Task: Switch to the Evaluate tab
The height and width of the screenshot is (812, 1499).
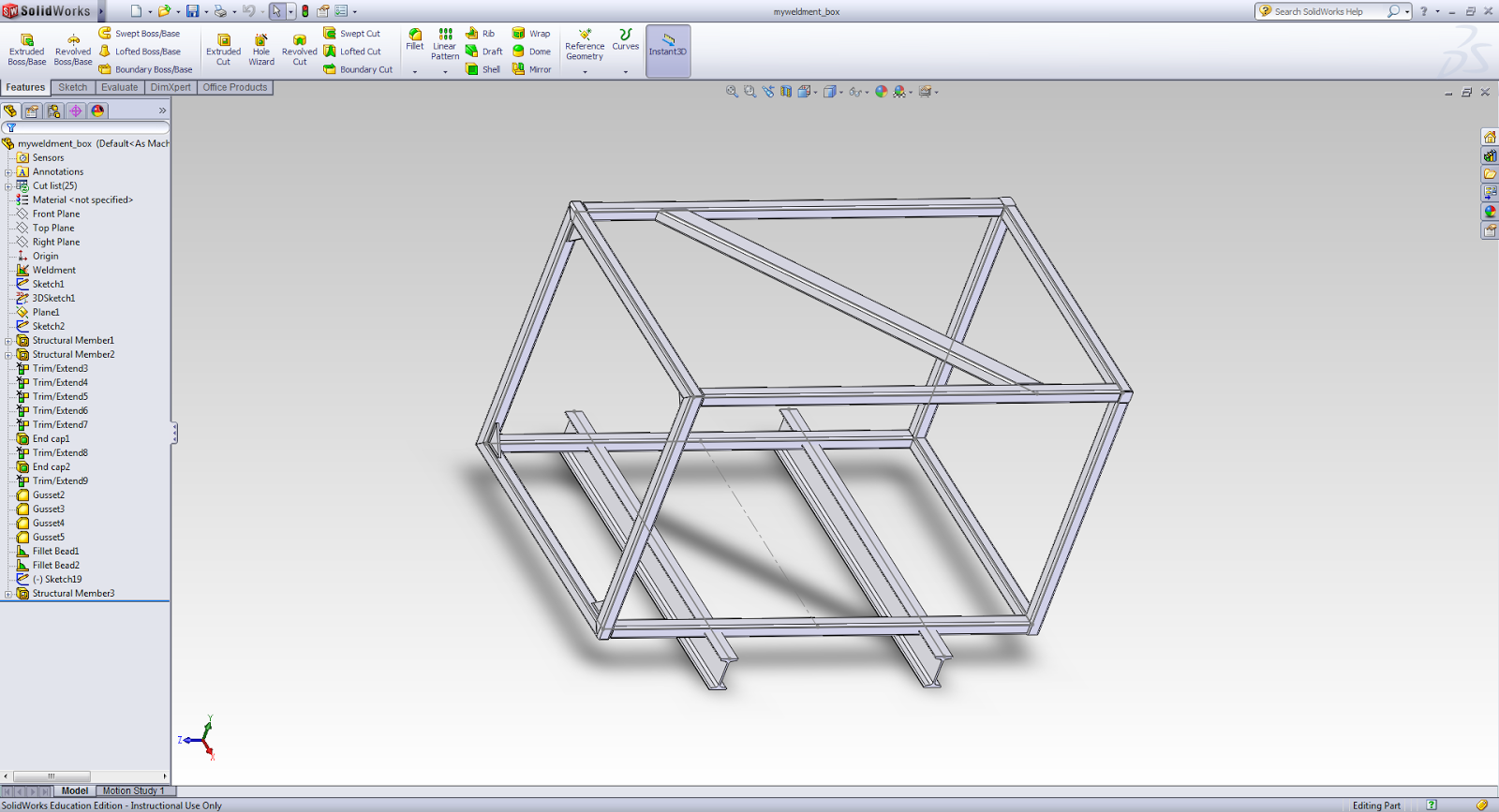Action: 119,87
